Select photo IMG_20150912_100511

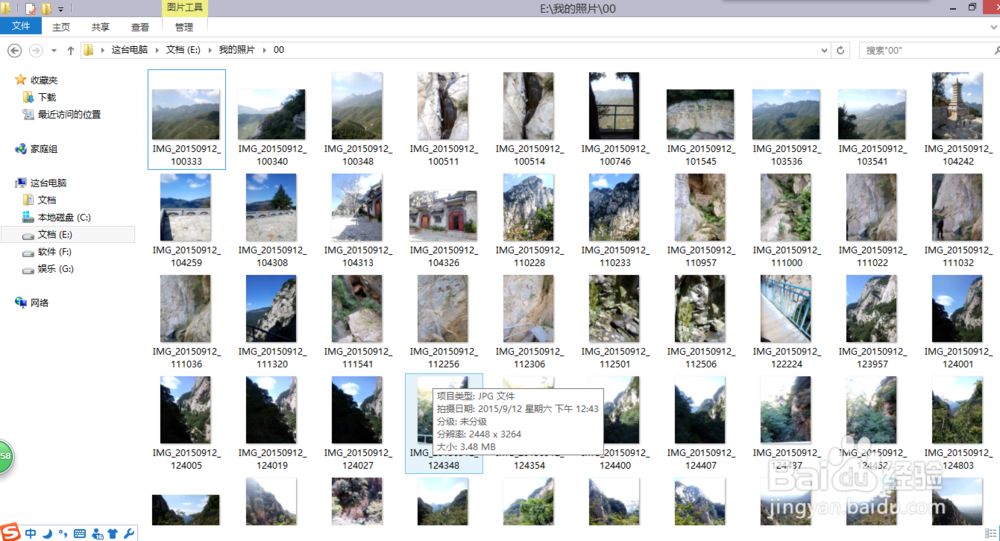tap(443, 119)
